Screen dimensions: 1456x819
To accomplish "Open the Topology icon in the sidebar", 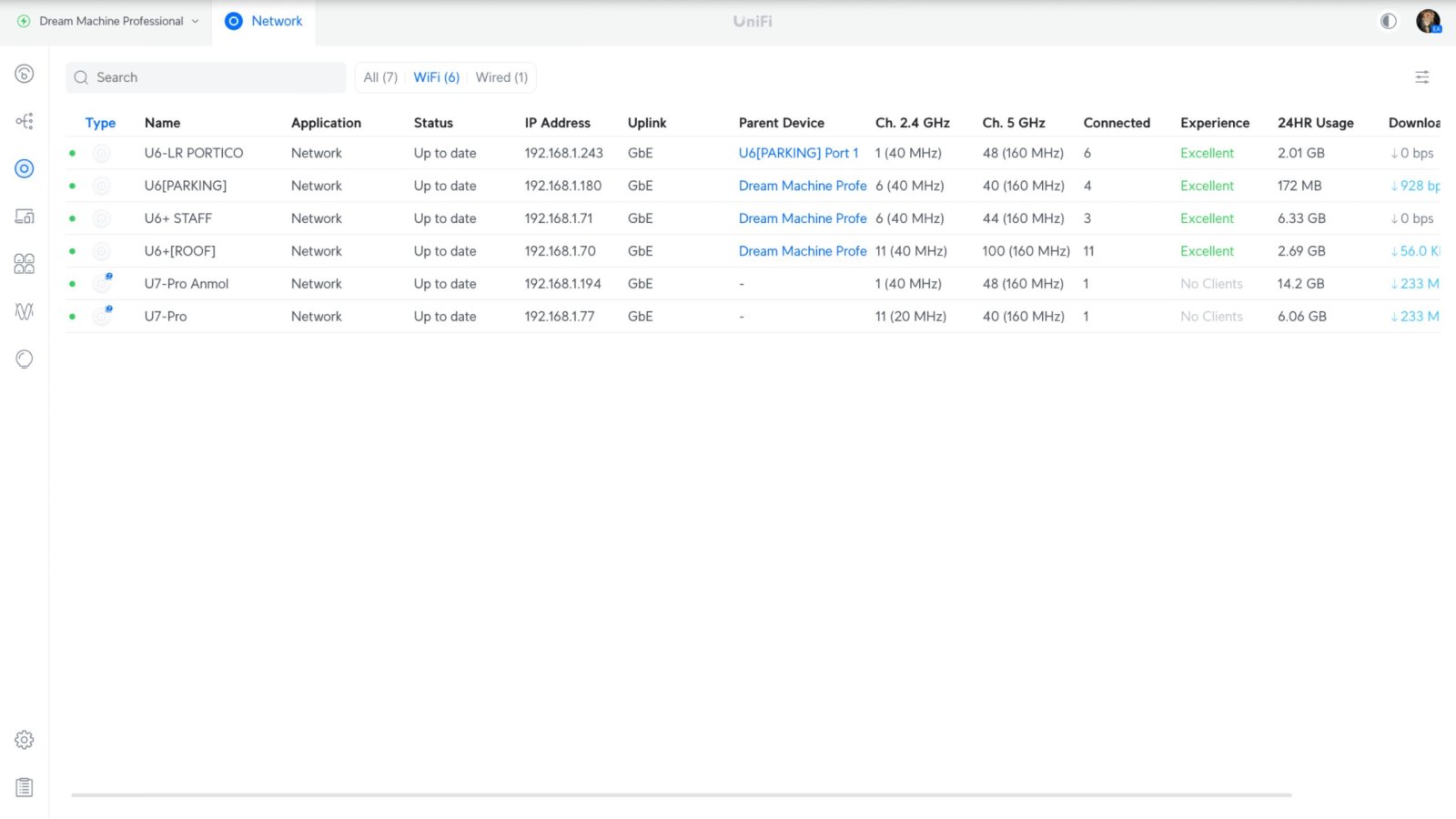I will 25,121.
